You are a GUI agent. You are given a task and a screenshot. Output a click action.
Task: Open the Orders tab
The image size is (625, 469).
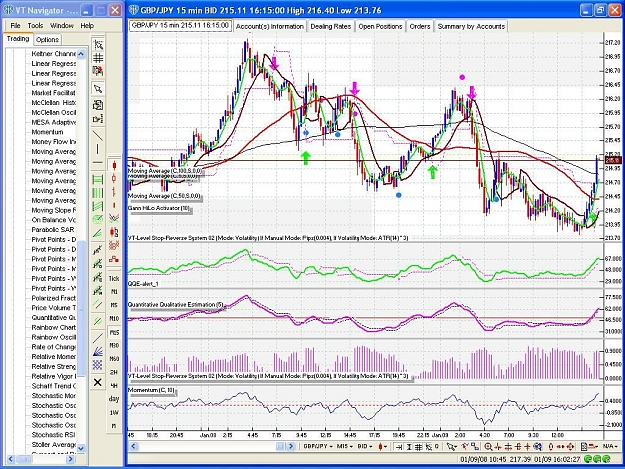tap(420, 26)
